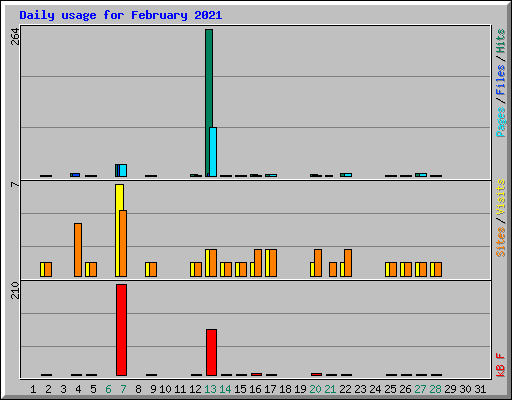This screenshot has height=400, width=512.
Task: Click day label '24' on the x-axis
Action: pos(375,389)
